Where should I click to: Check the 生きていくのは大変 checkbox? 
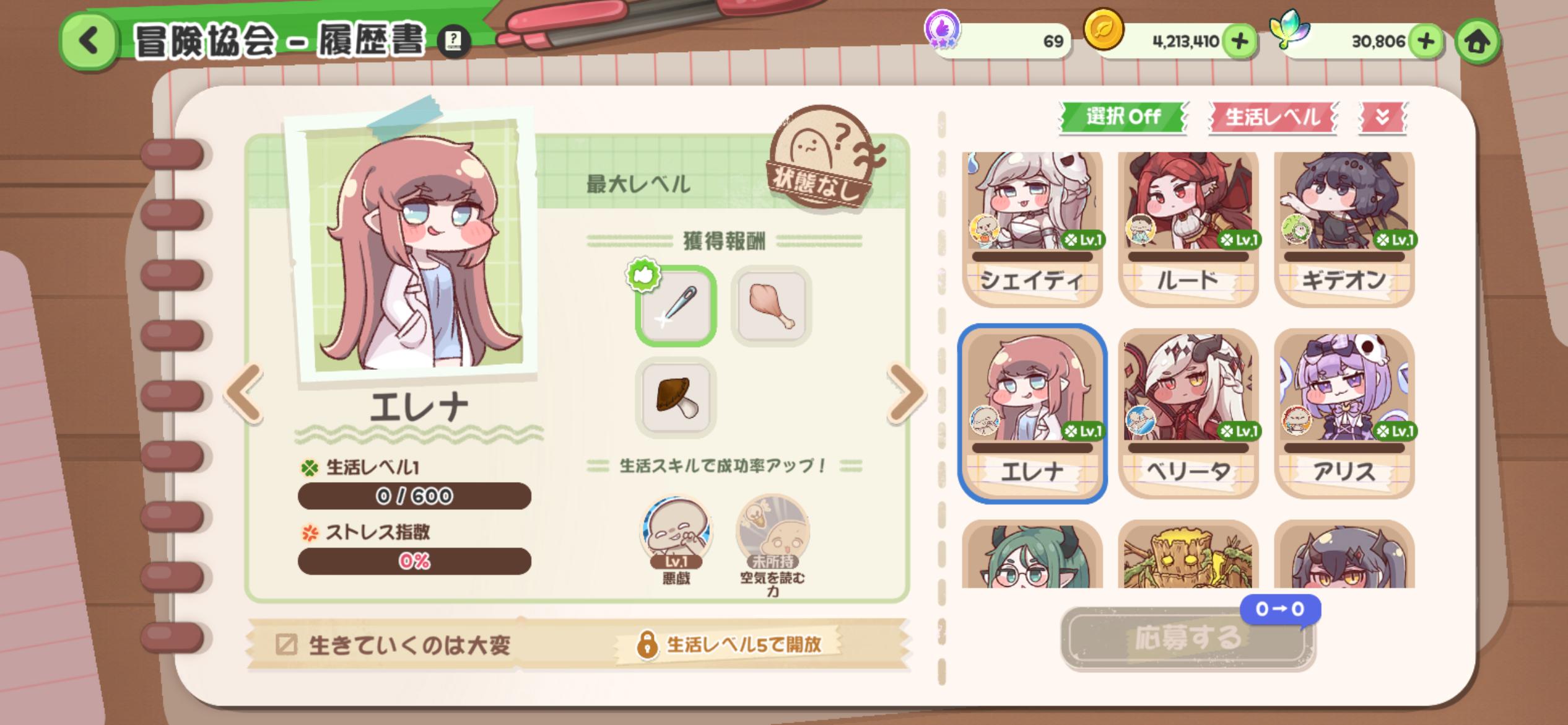pyautogui.click(x=286, y=644)
